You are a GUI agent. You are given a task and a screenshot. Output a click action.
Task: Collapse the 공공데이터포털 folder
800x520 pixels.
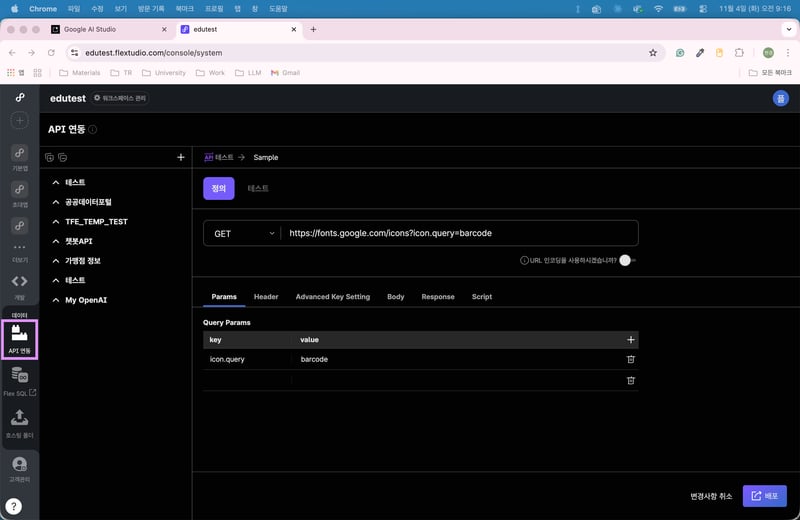click(56, 202)
